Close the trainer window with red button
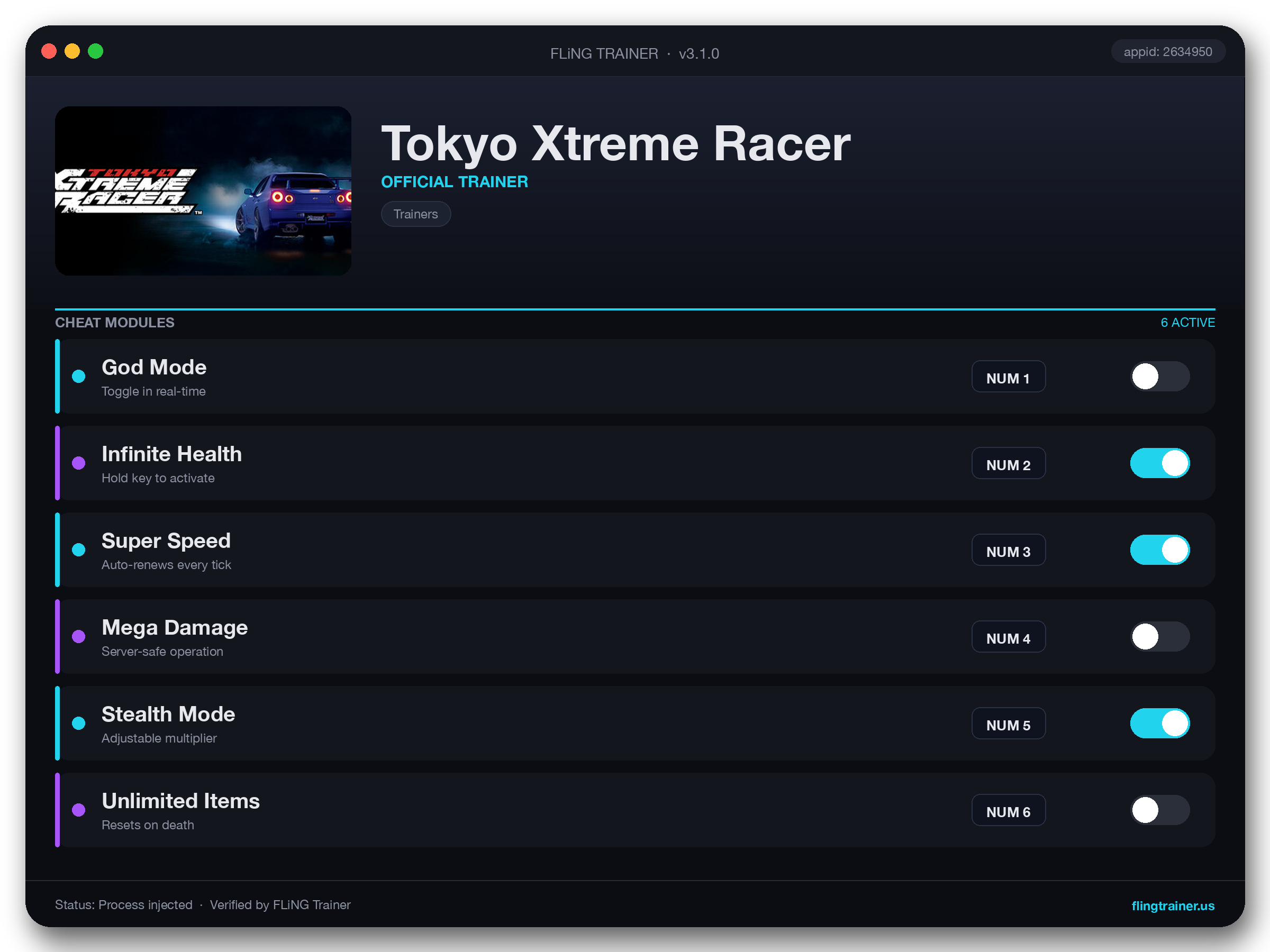 point(49,52)
